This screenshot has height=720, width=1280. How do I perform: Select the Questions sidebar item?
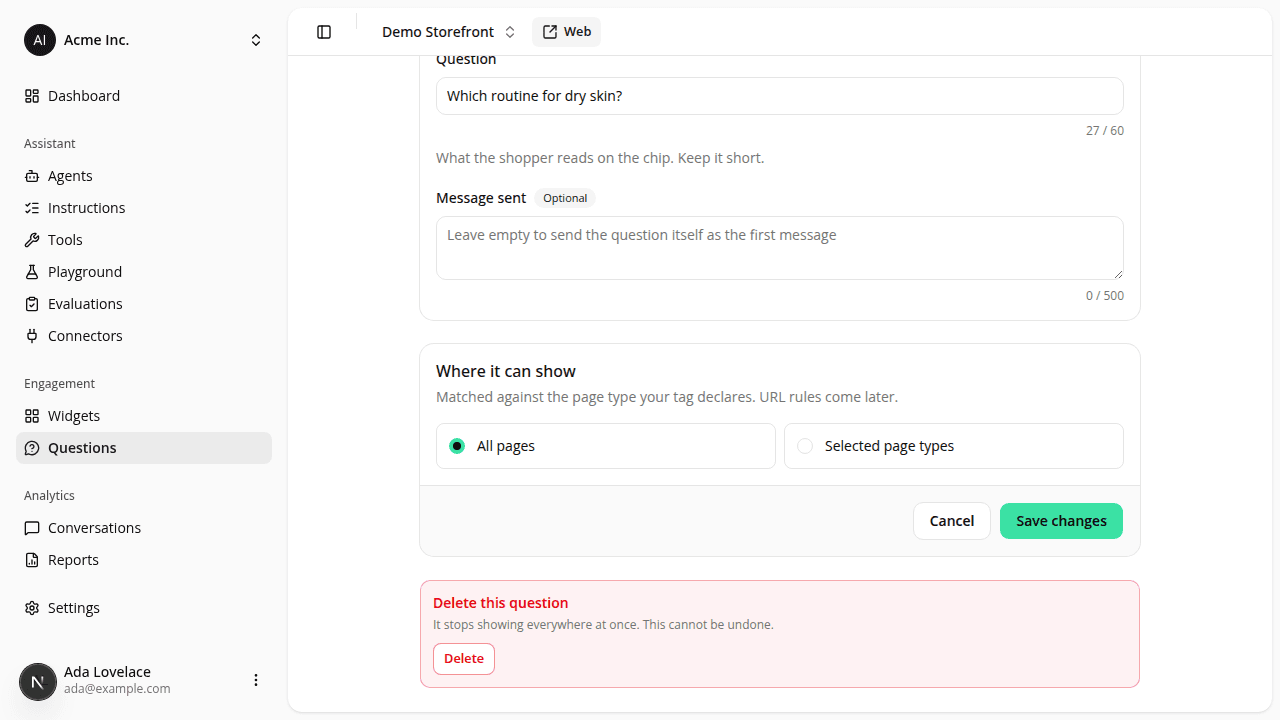[144, 448]
